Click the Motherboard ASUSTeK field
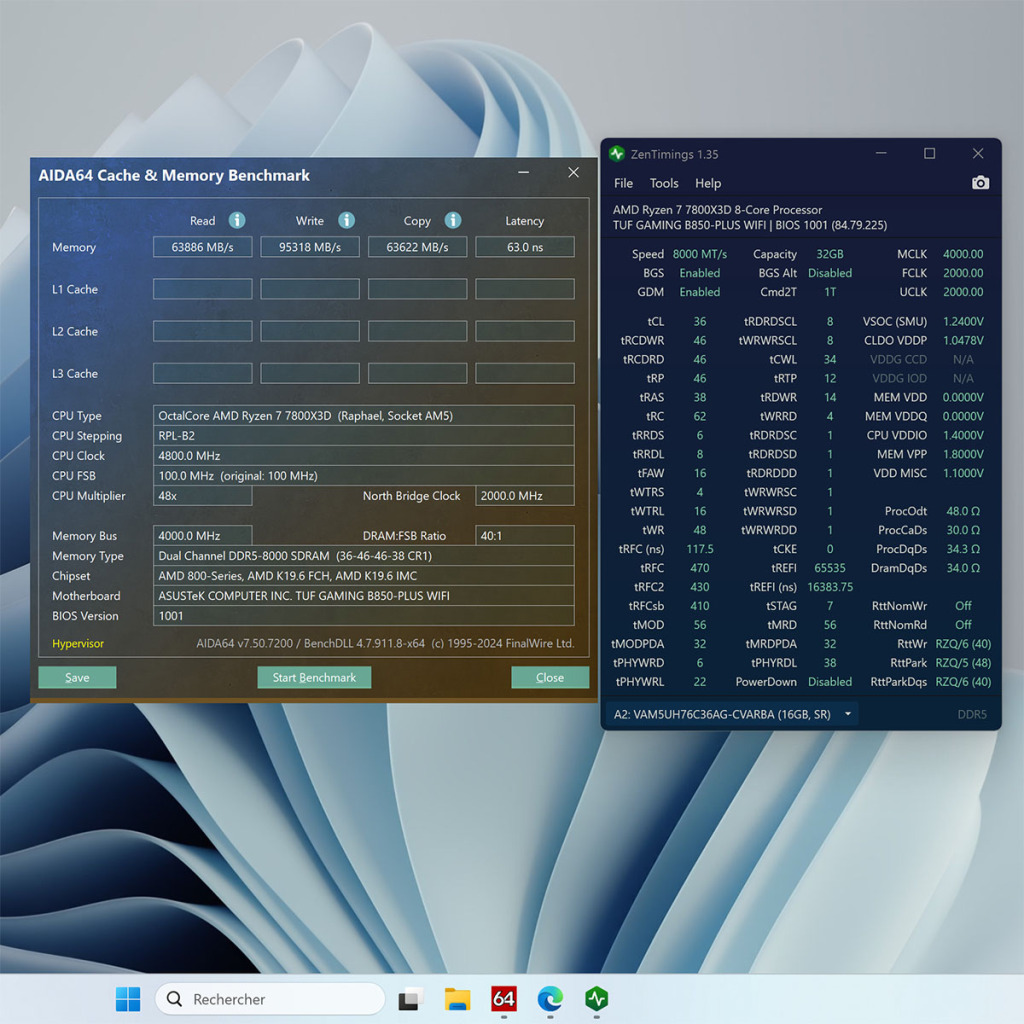Image resolution: width=1024 pixels, height=1024 pixels. point(364,596)
